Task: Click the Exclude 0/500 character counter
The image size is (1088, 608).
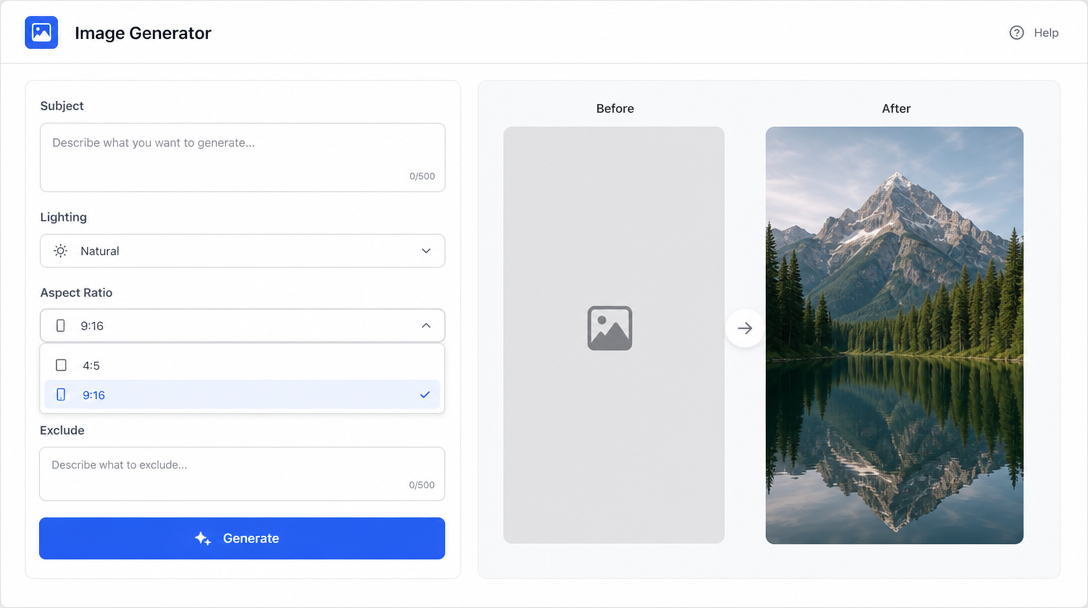Action: point(422,485)
